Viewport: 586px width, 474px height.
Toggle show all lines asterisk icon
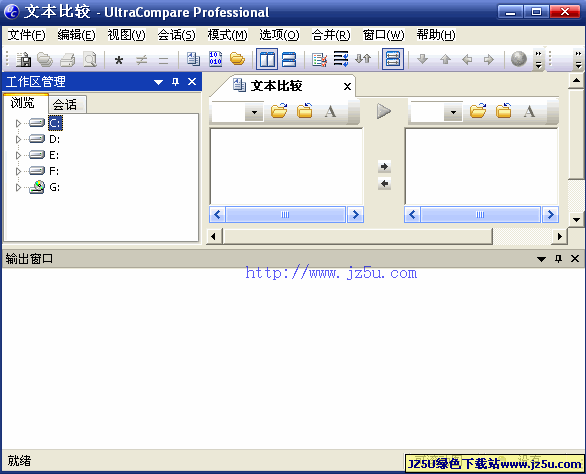(119, 60)
